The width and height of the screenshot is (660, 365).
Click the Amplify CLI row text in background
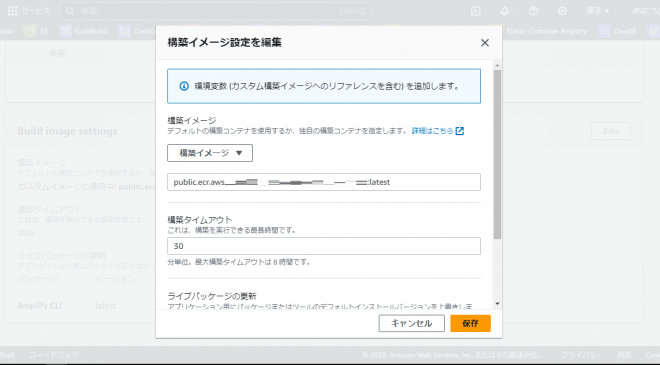coord(40,306)
